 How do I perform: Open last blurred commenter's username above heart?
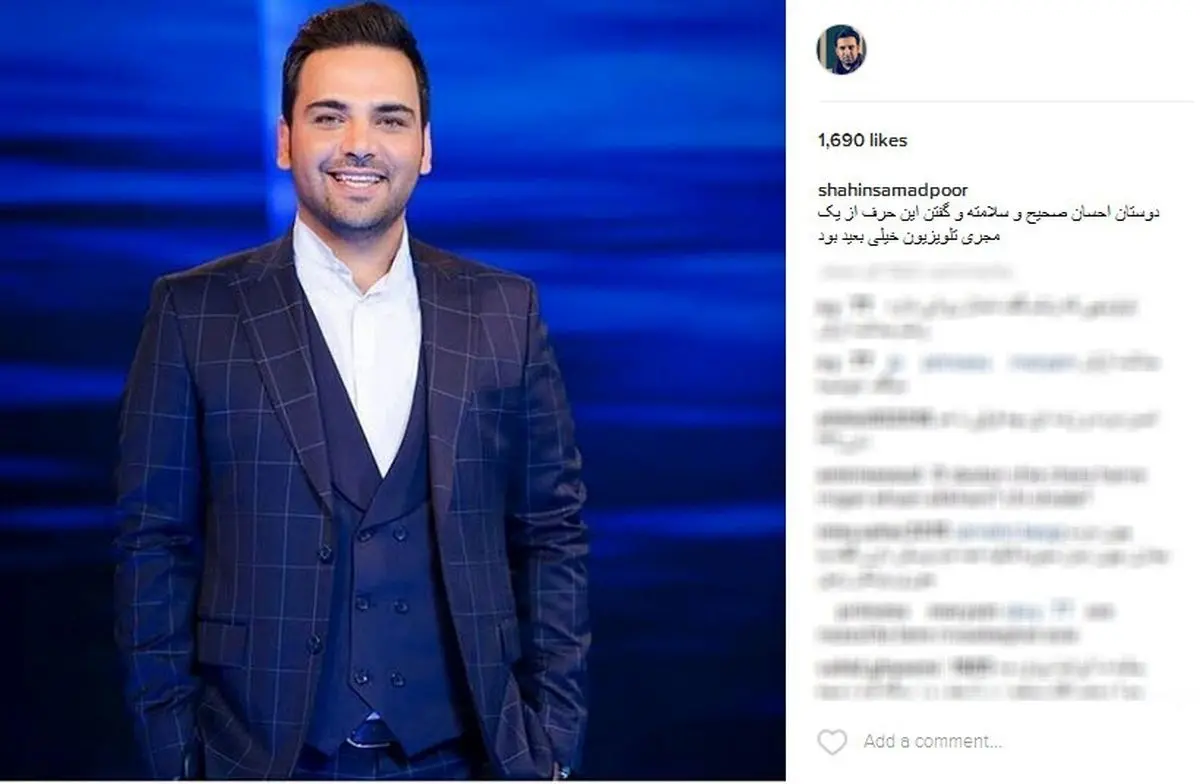point(880,666)
